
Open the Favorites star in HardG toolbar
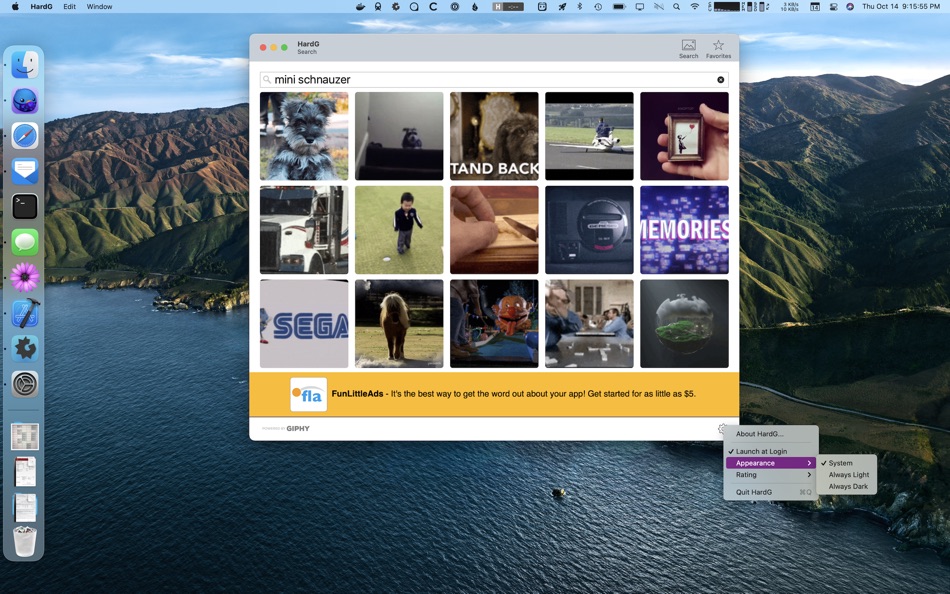[x=718, y=48]
